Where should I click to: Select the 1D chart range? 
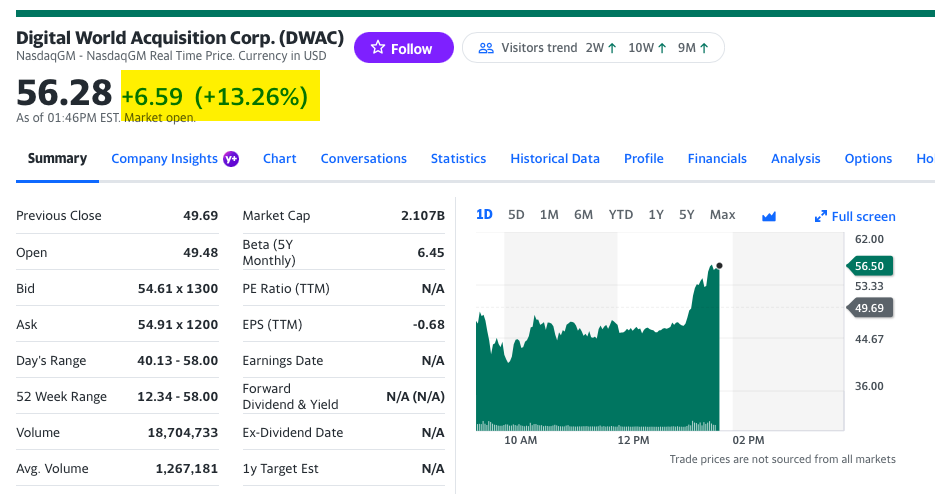click(484, 215)
